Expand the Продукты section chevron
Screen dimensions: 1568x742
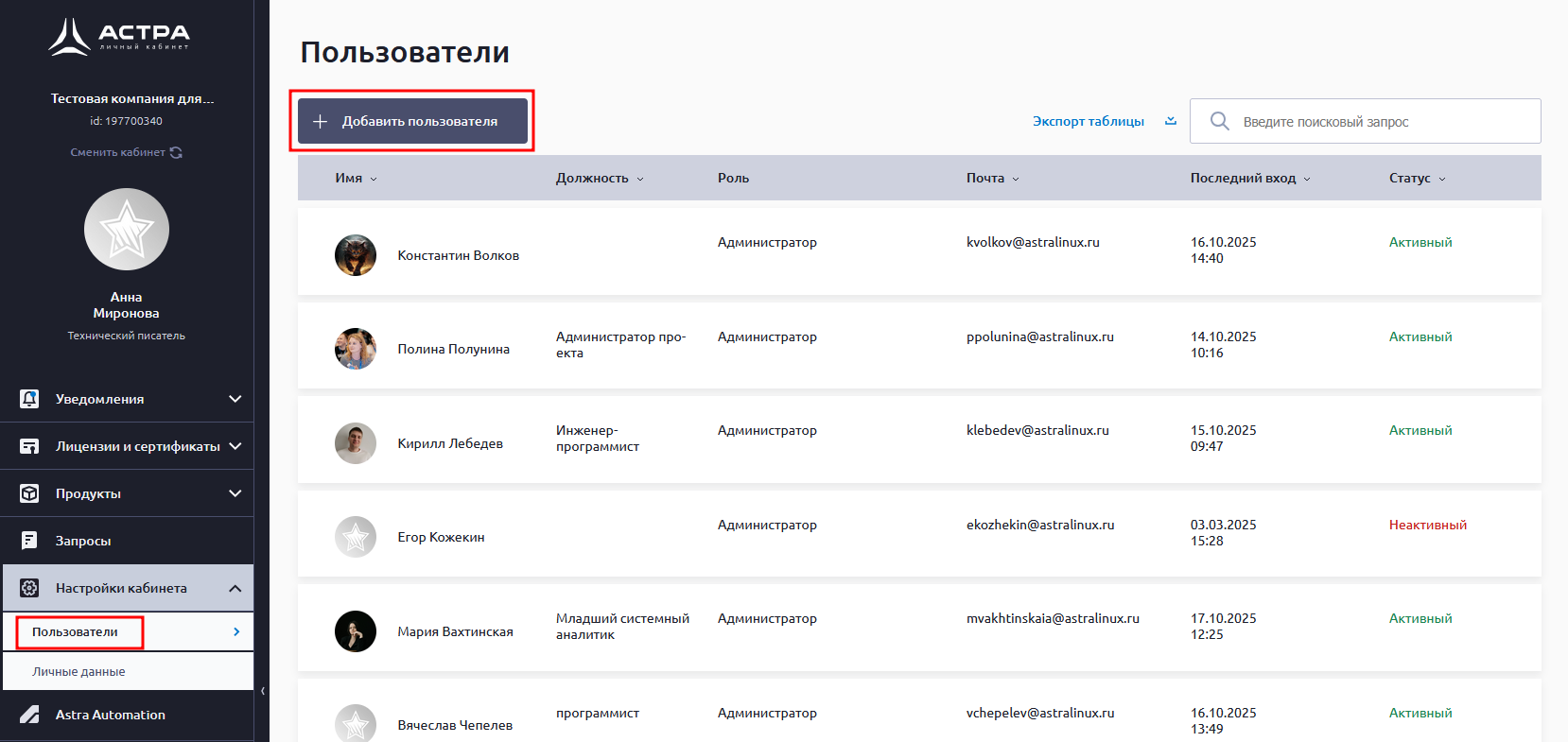pyautogui.click(x=235, y=493)
